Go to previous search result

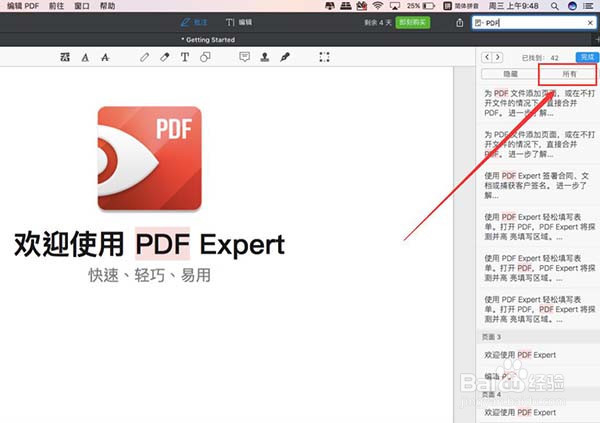tap(487, 57)
